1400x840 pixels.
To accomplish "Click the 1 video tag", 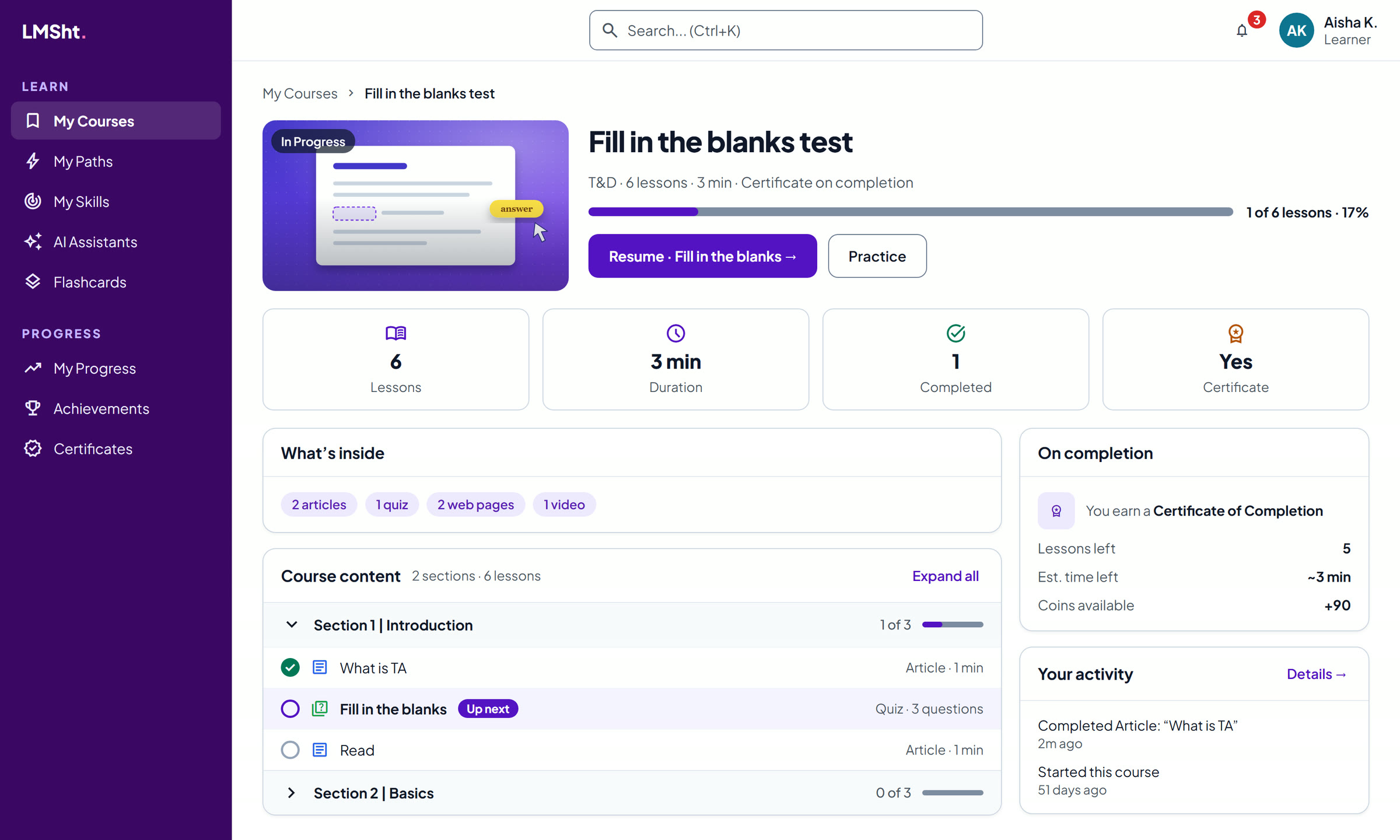I will pyautogui.click(x=564, y=505).
